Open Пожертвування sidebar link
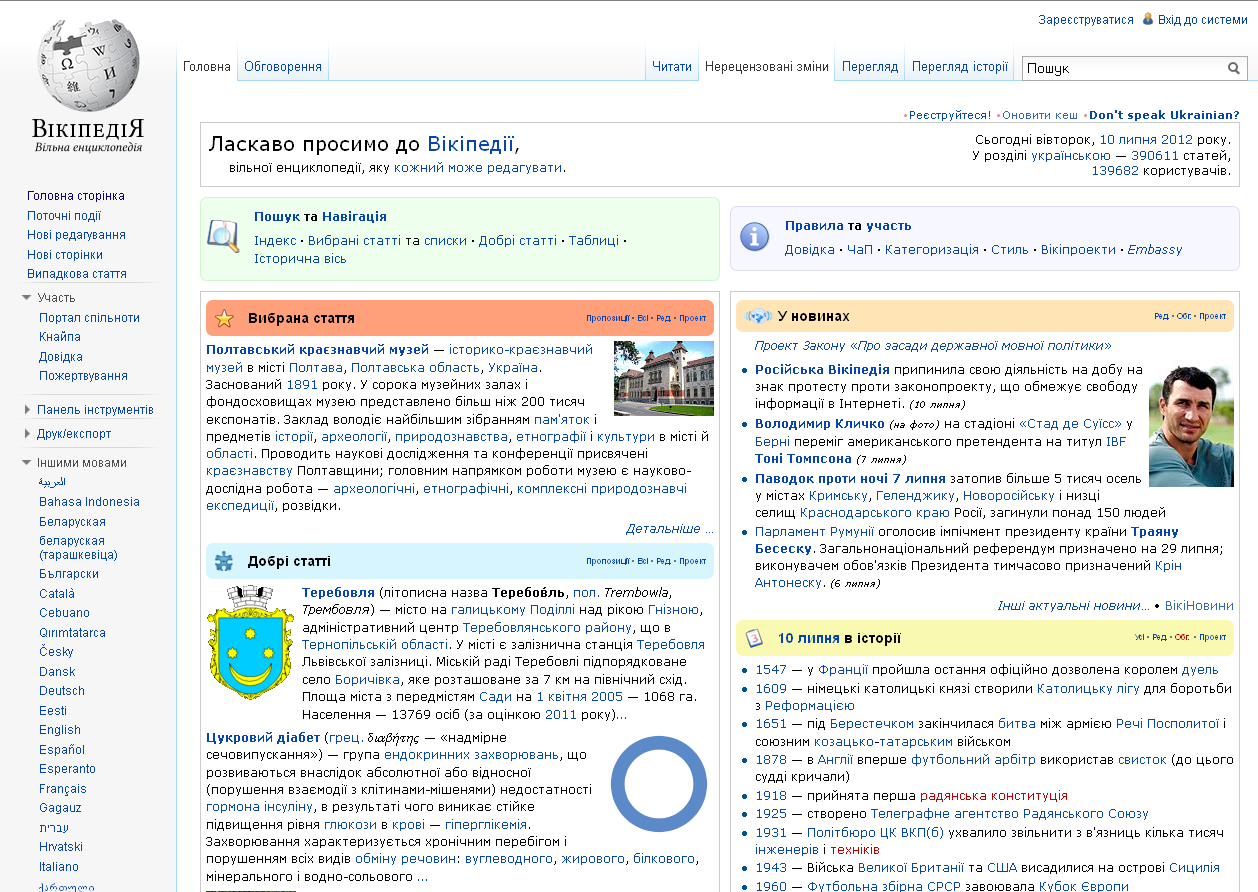The width and height of the screenshot is (1258, 892). pyautogui.click(x=83, y=376)
